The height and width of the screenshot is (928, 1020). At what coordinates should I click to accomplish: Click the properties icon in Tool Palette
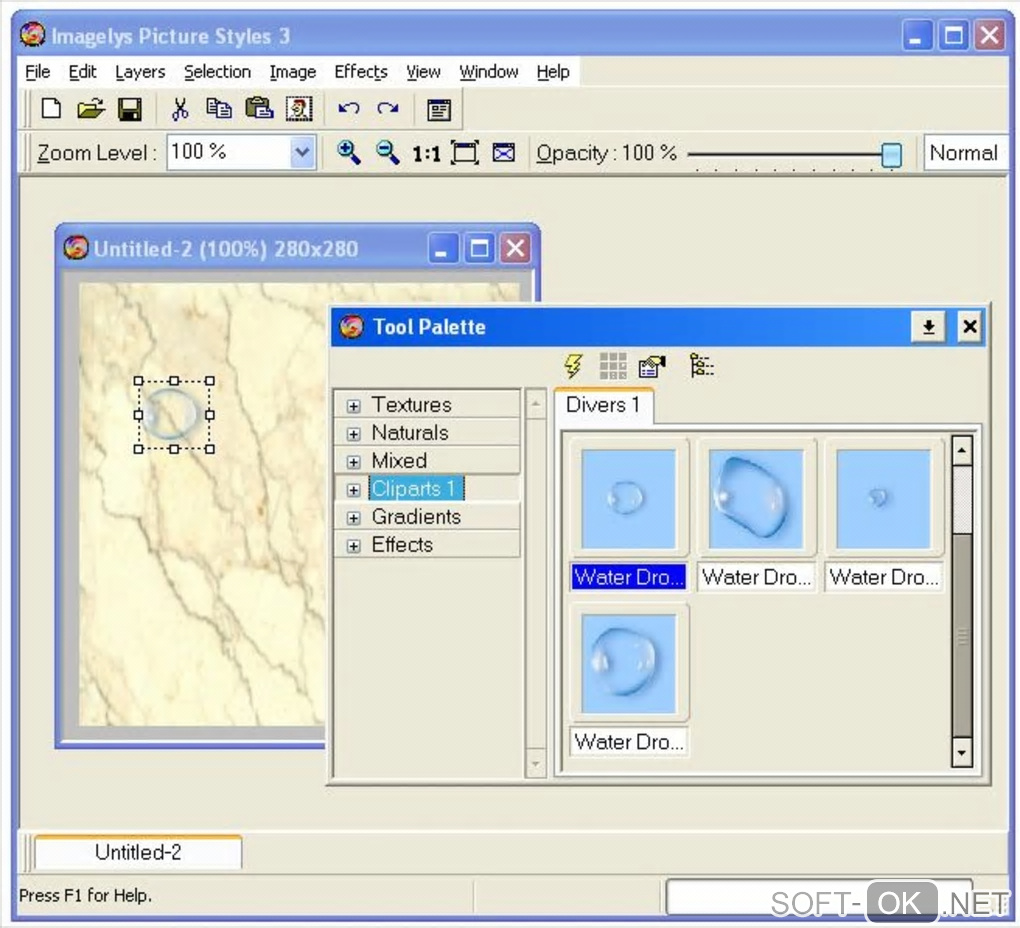point(652,367)
